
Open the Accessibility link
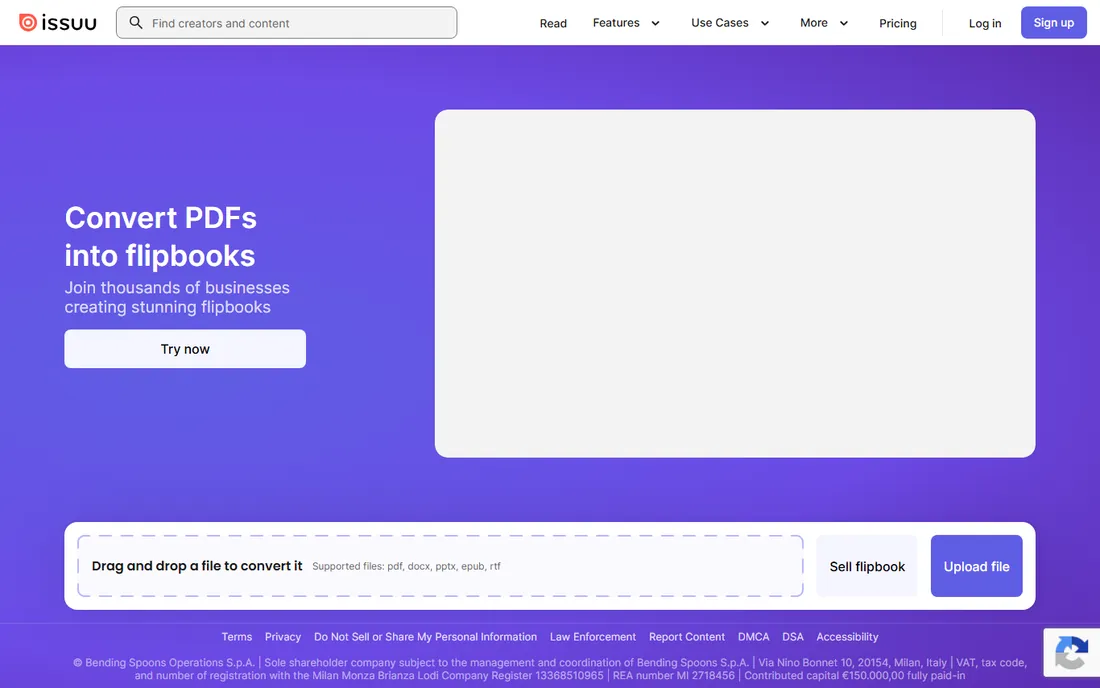(847, 637)
